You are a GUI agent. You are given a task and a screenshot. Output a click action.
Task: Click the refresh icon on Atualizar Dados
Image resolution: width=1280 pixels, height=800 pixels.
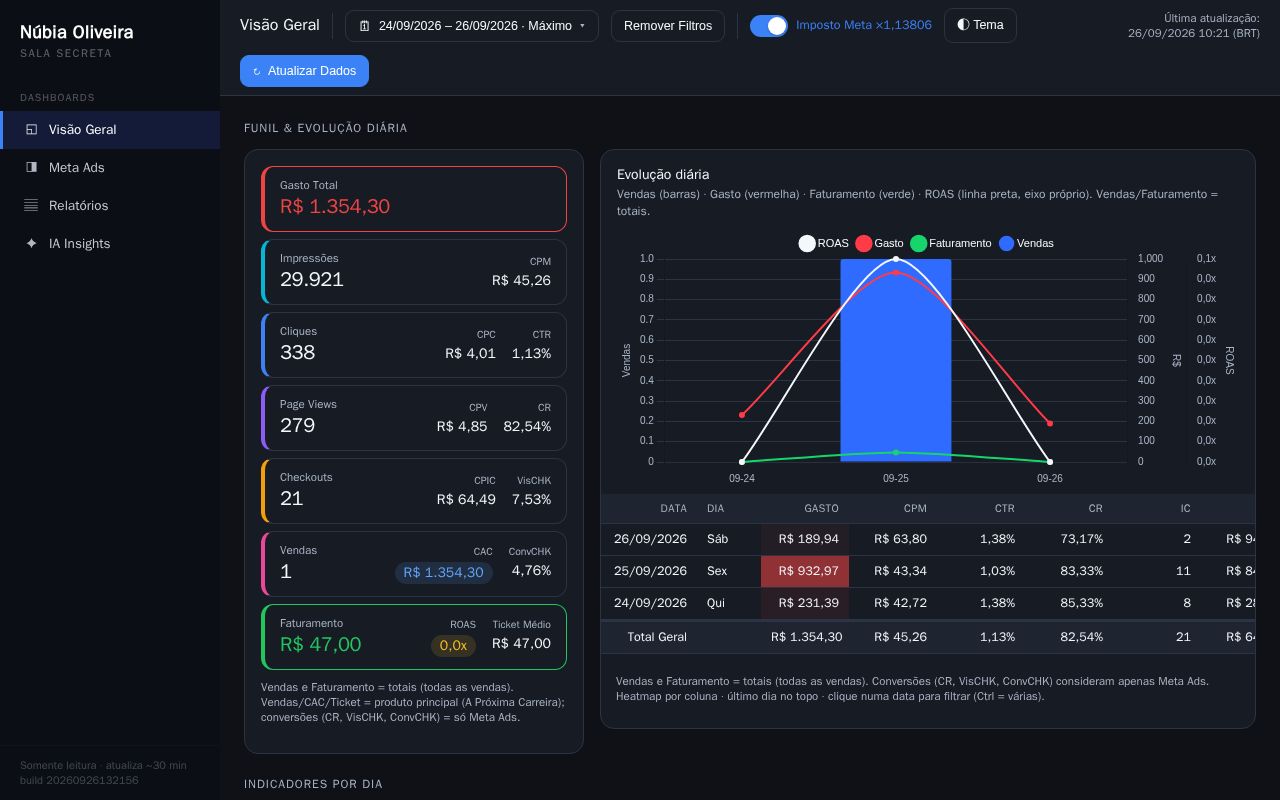[x=257, y=72]
